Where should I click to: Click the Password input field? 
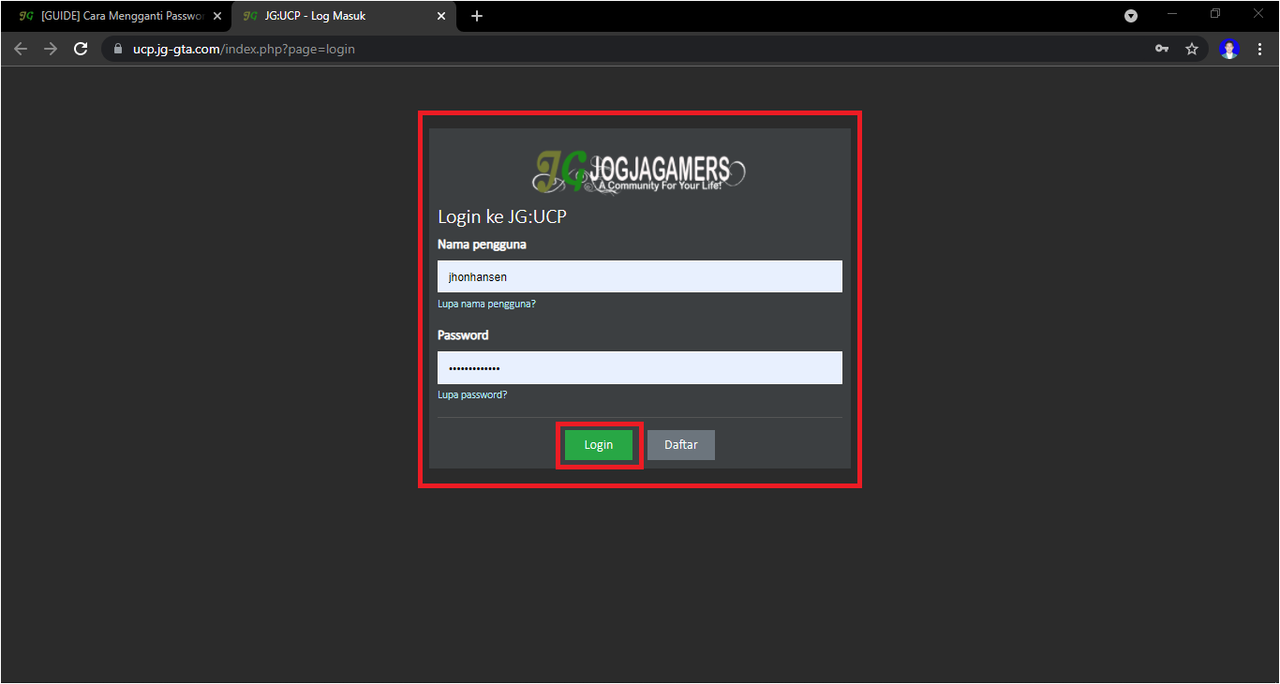(x=640, y=368)
